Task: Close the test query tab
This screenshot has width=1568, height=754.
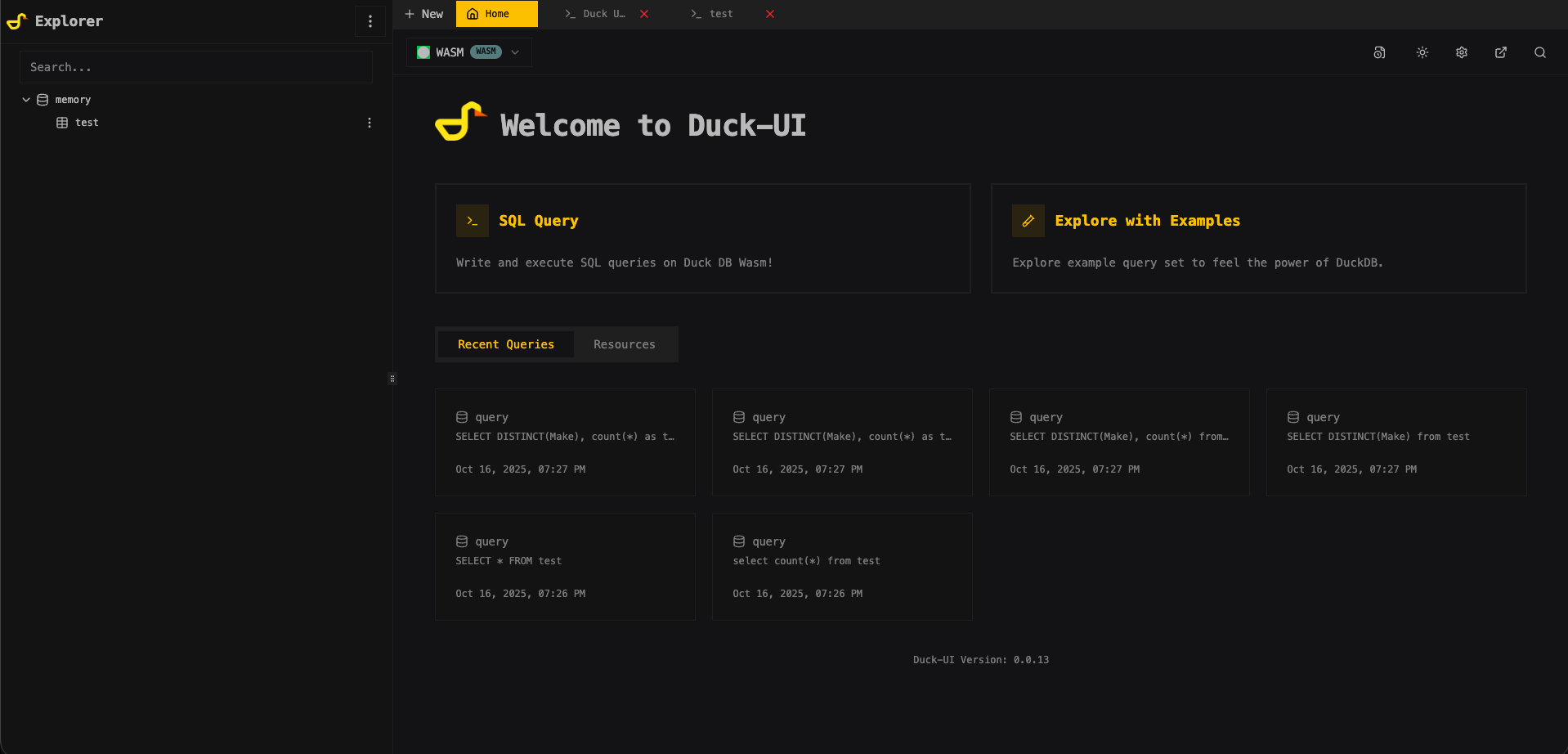Action: (x=769, y=14)
